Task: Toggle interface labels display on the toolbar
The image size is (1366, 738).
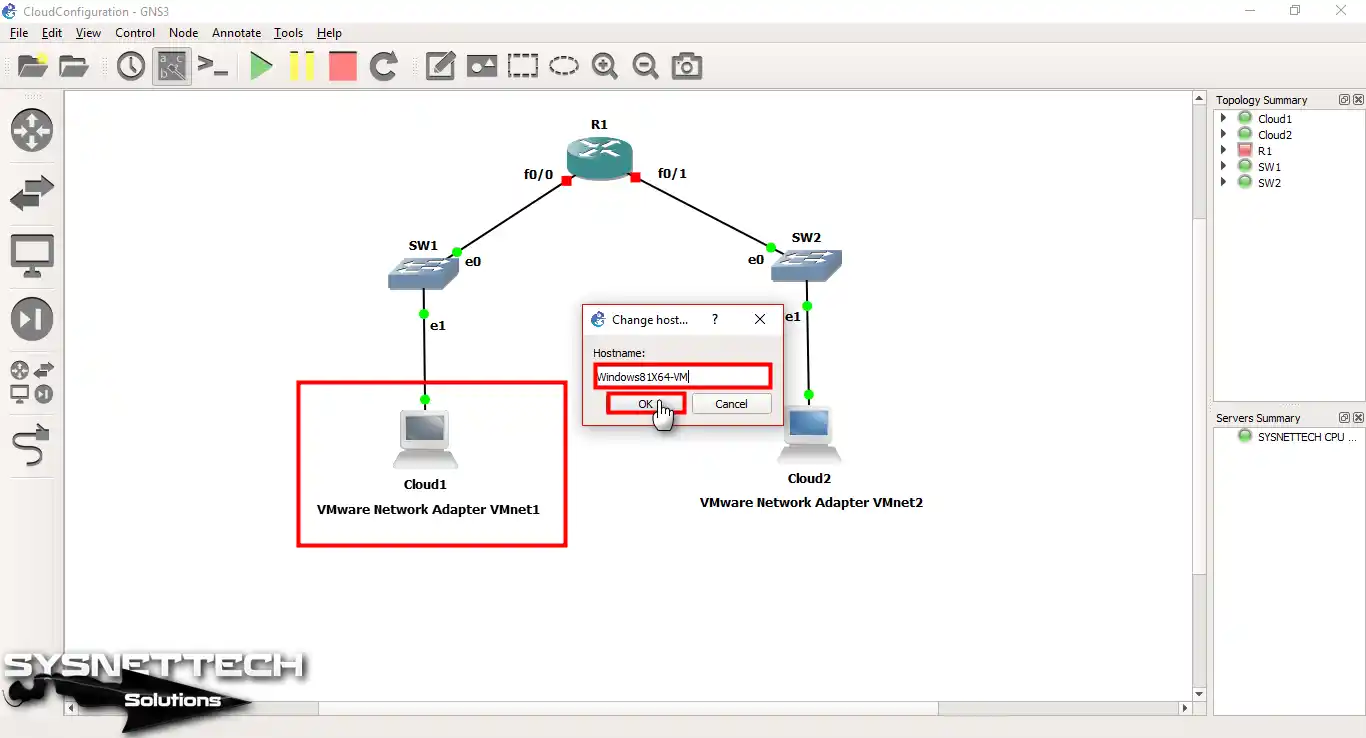Action: coord(171,66)
